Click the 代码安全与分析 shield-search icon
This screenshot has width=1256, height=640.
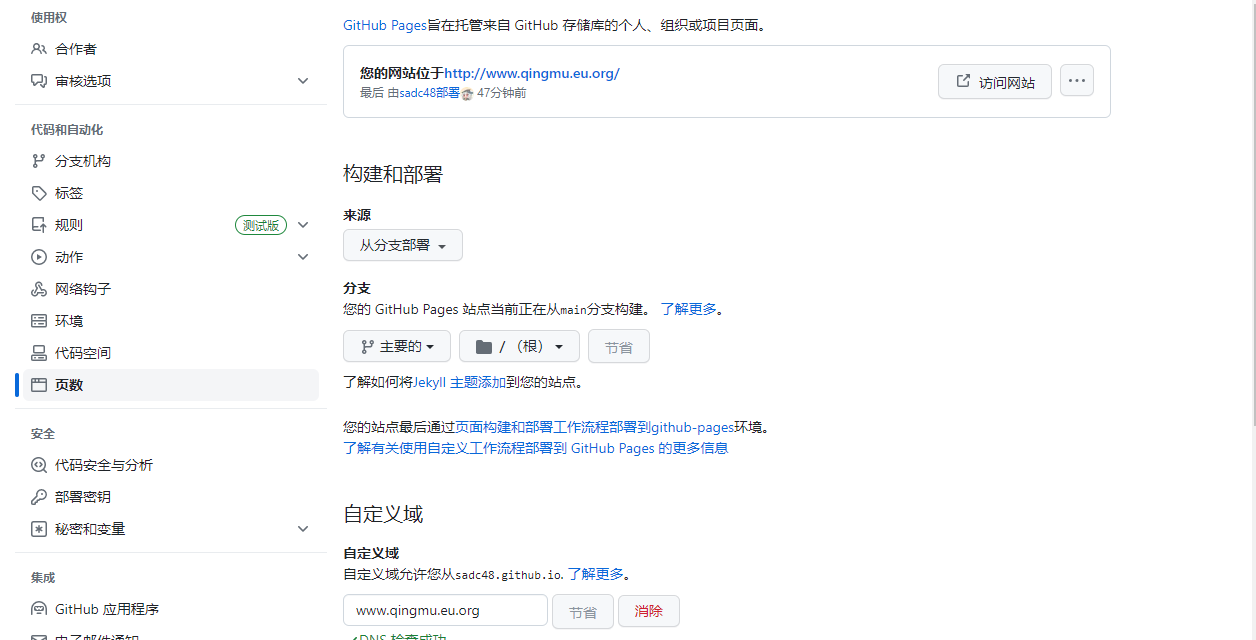coord(39,465)
